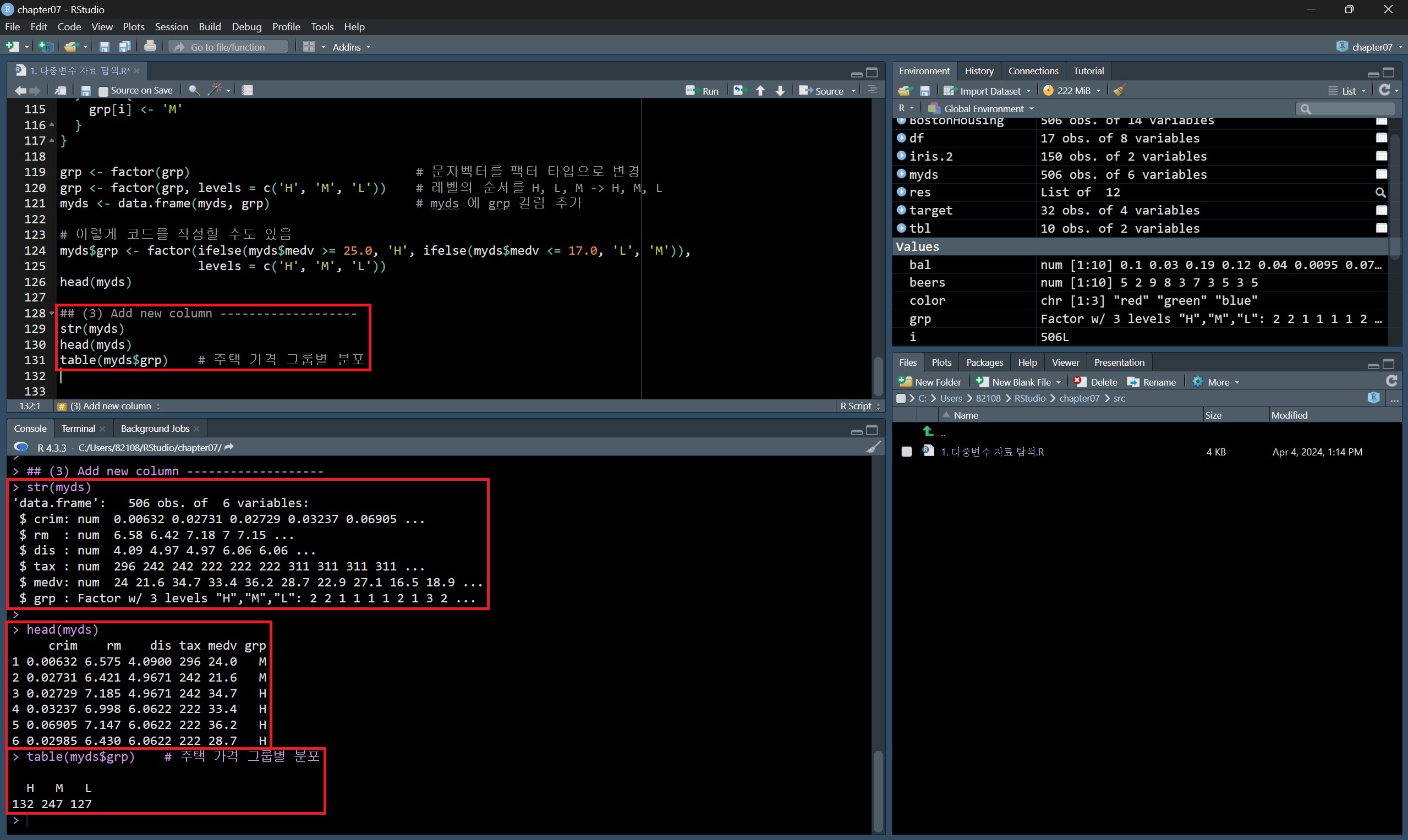
Task: Toggle the Source on Save checkbox
Action: 103,91
